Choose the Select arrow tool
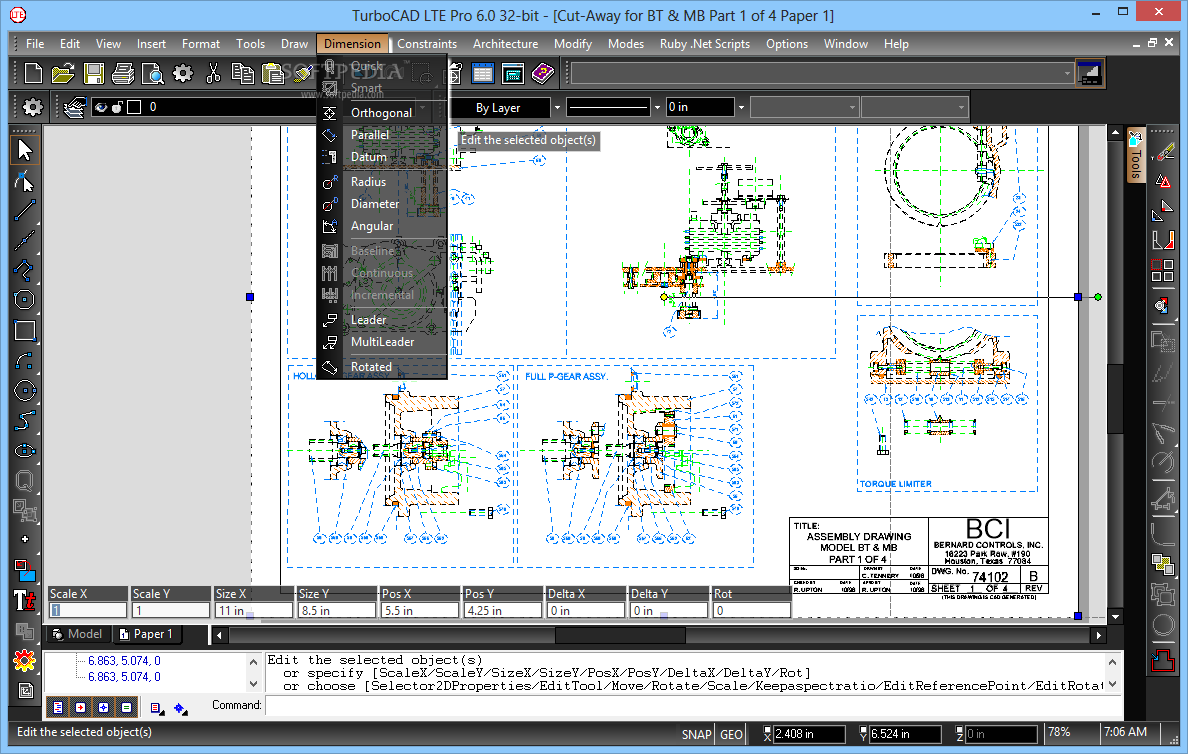The image size is (1188, 754). click(25, 150)
